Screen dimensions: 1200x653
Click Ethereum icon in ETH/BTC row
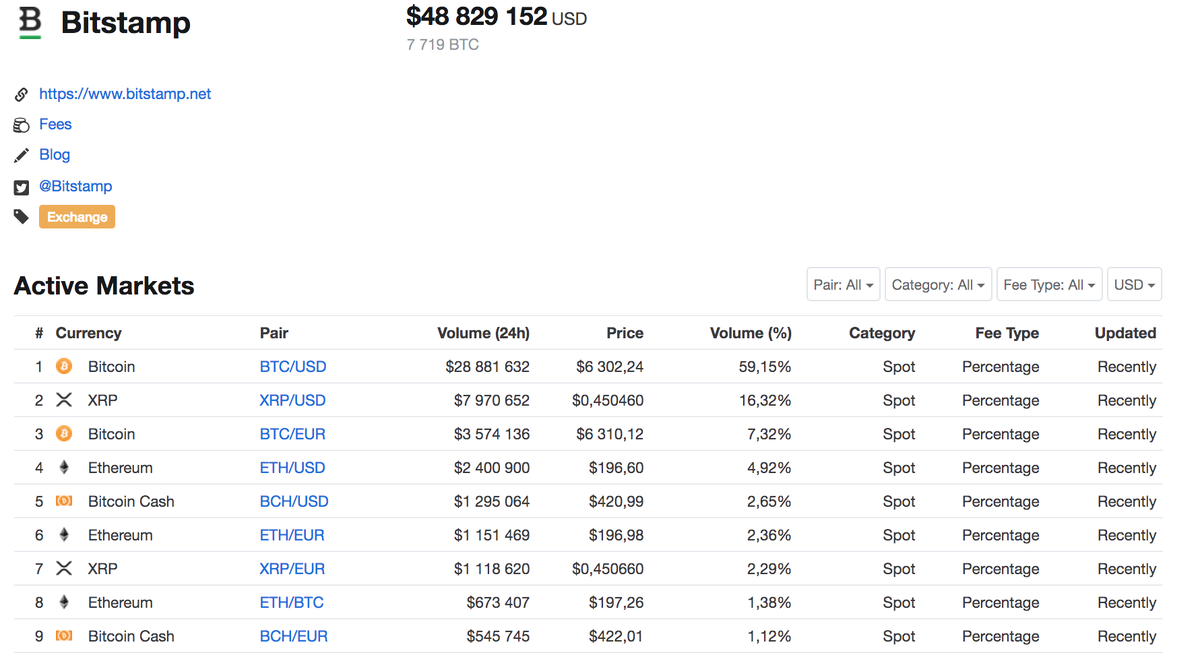pyautogui.click(x=64, y=602)
